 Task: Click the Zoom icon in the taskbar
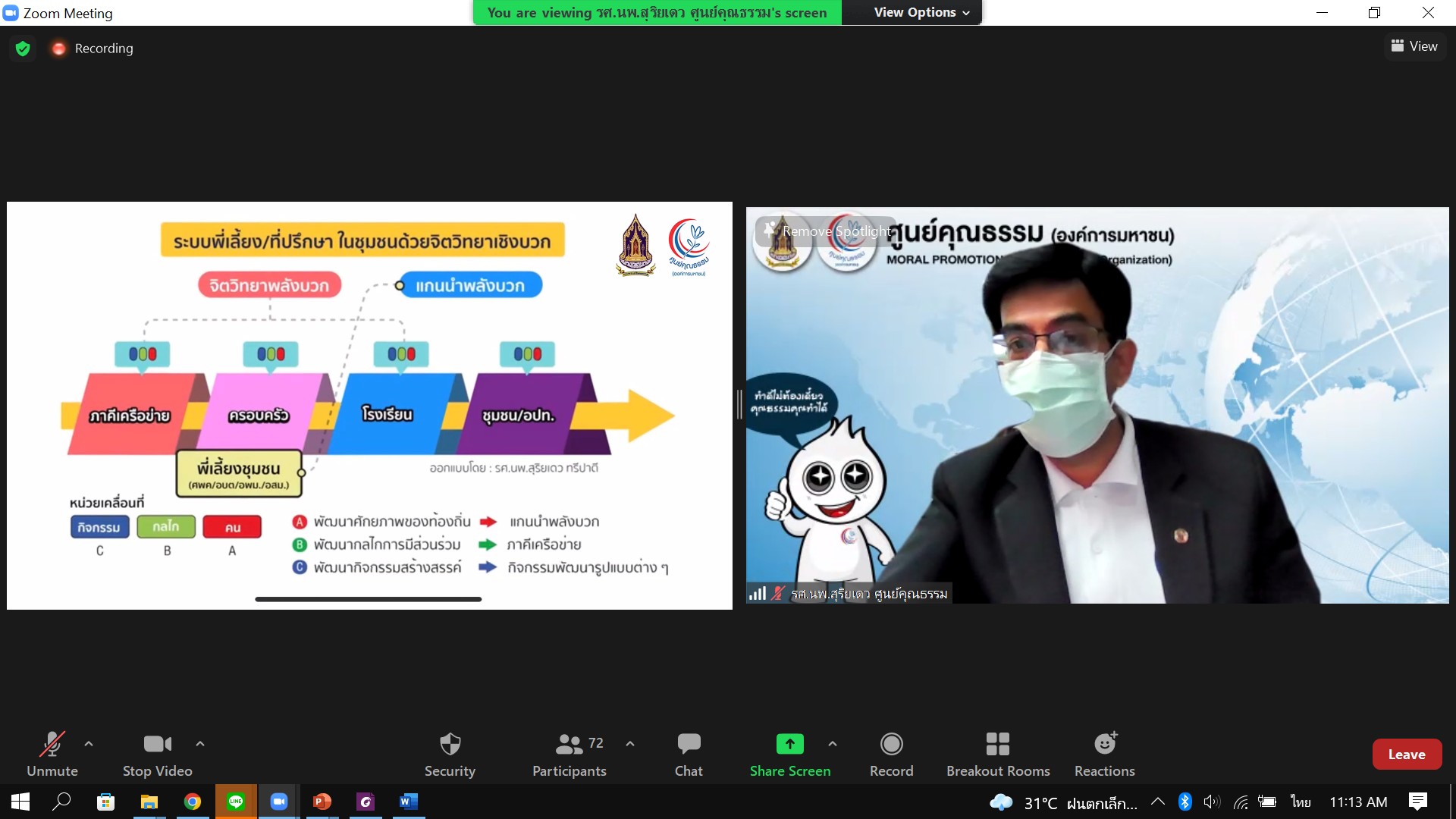click(279, 802)
